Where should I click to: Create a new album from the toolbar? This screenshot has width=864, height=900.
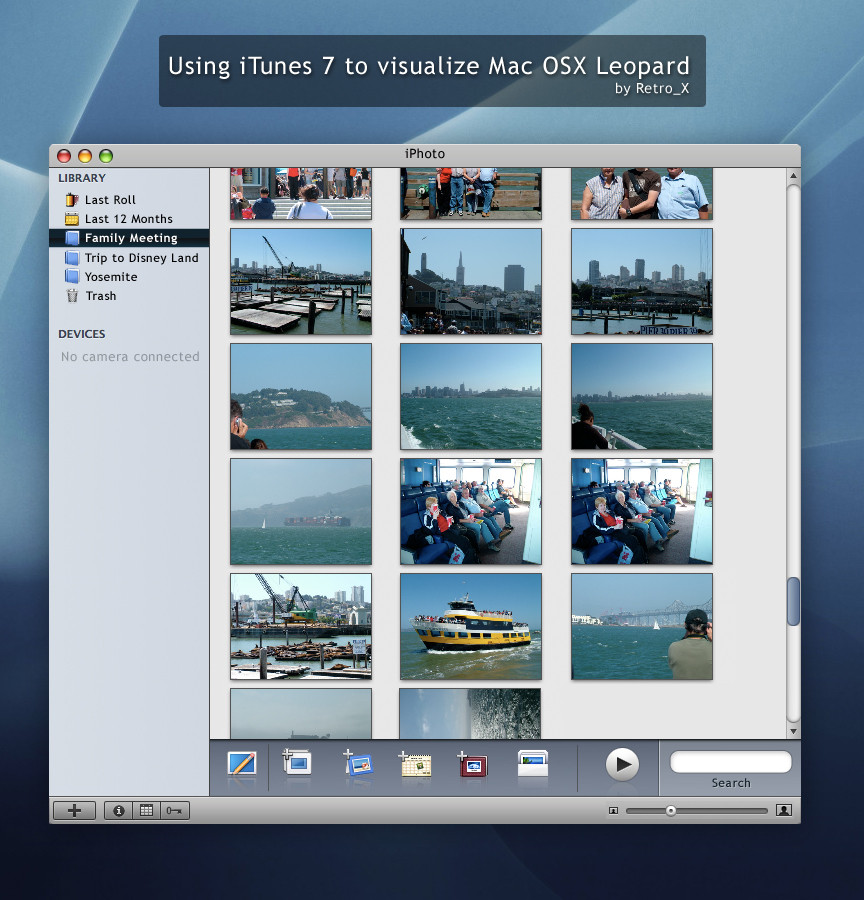pyautogui.click(x=297, y=763)
